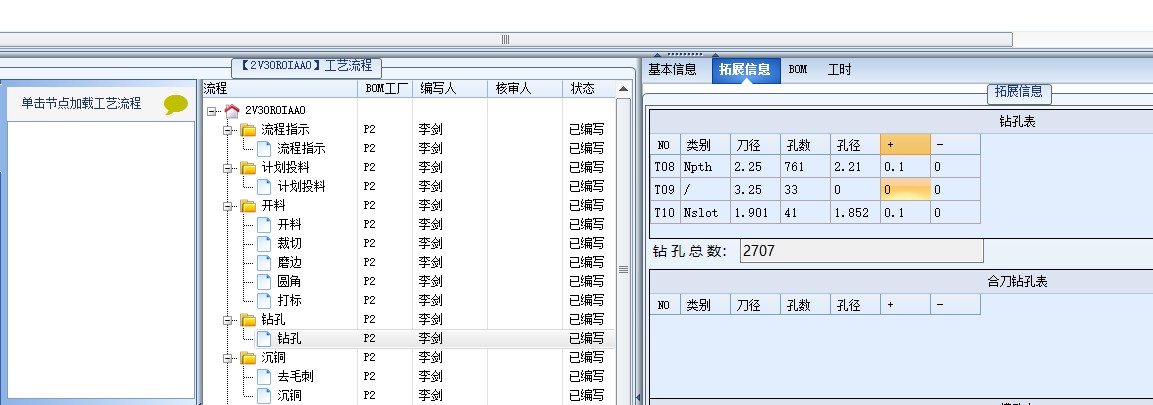Viewport: 1153px width, 405px height.
Task: Select the 计划投料 child step
Action: pyautogui.click(x=301, y=187)
